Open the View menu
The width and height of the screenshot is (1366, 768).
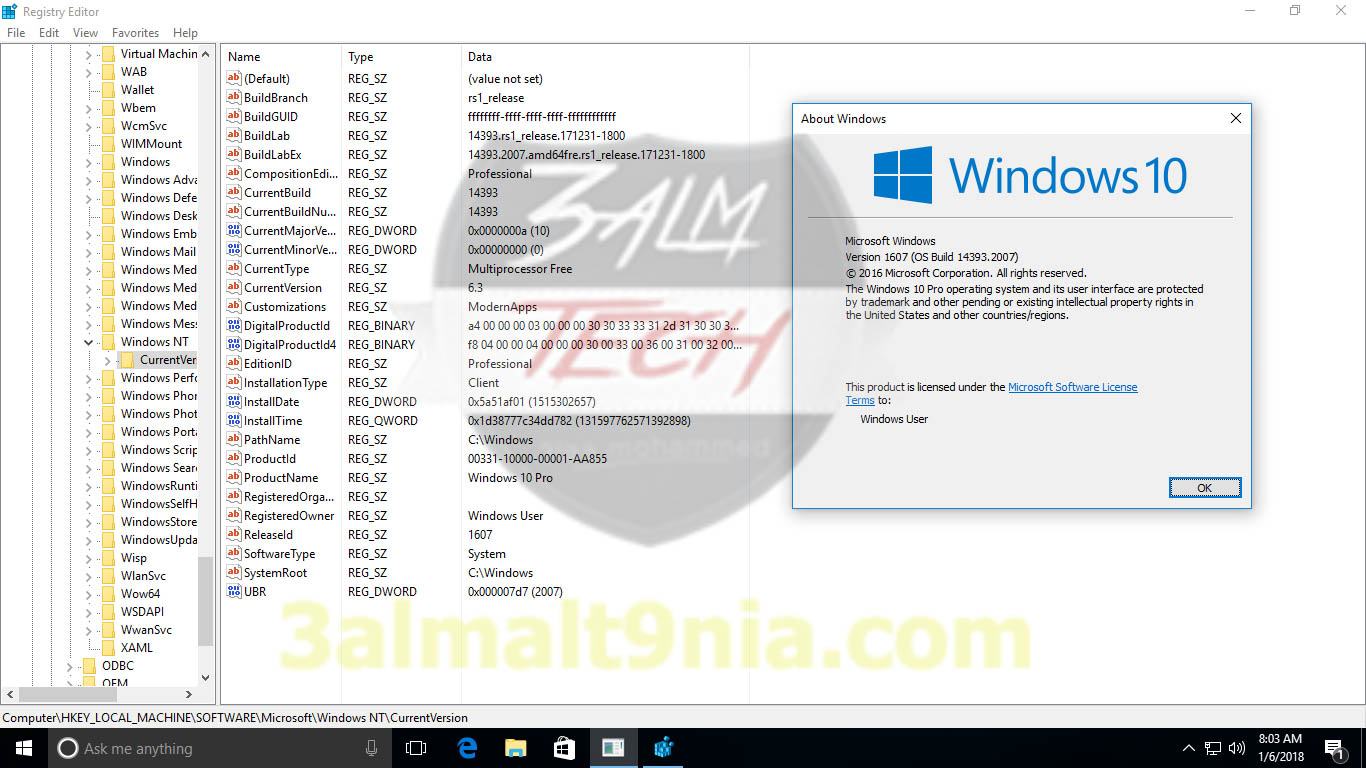click(86, 33)
